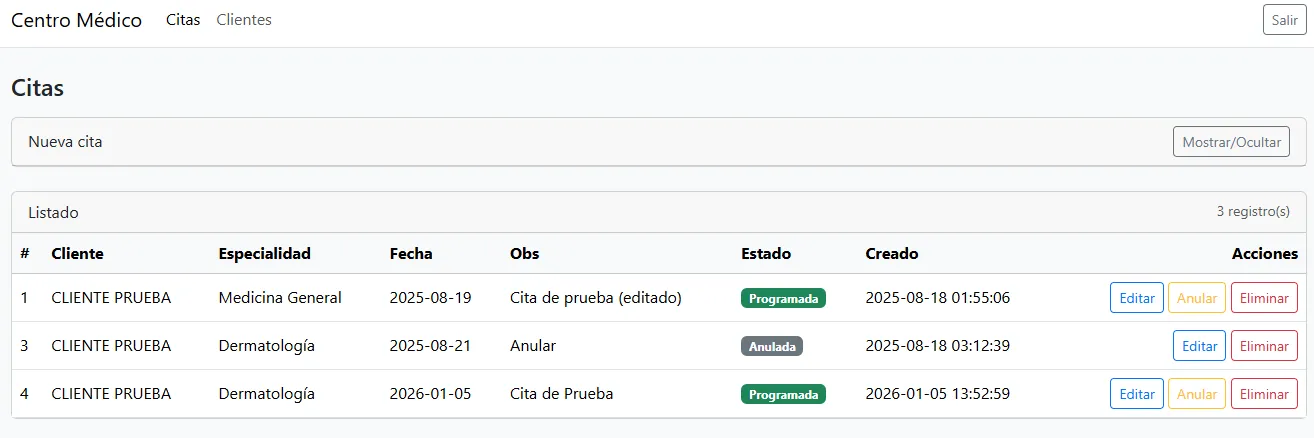Open the Citas navigation tab

pos(183,20)
